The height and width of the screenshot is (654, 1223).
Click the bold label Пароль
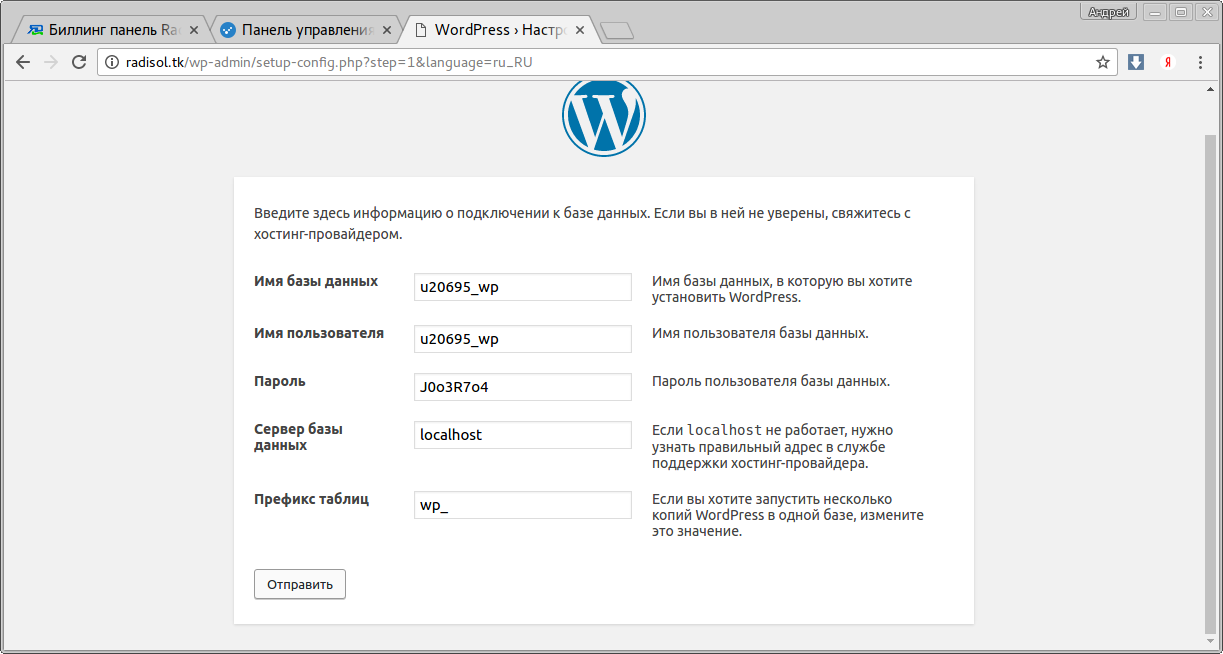click(x=280, y=381)
